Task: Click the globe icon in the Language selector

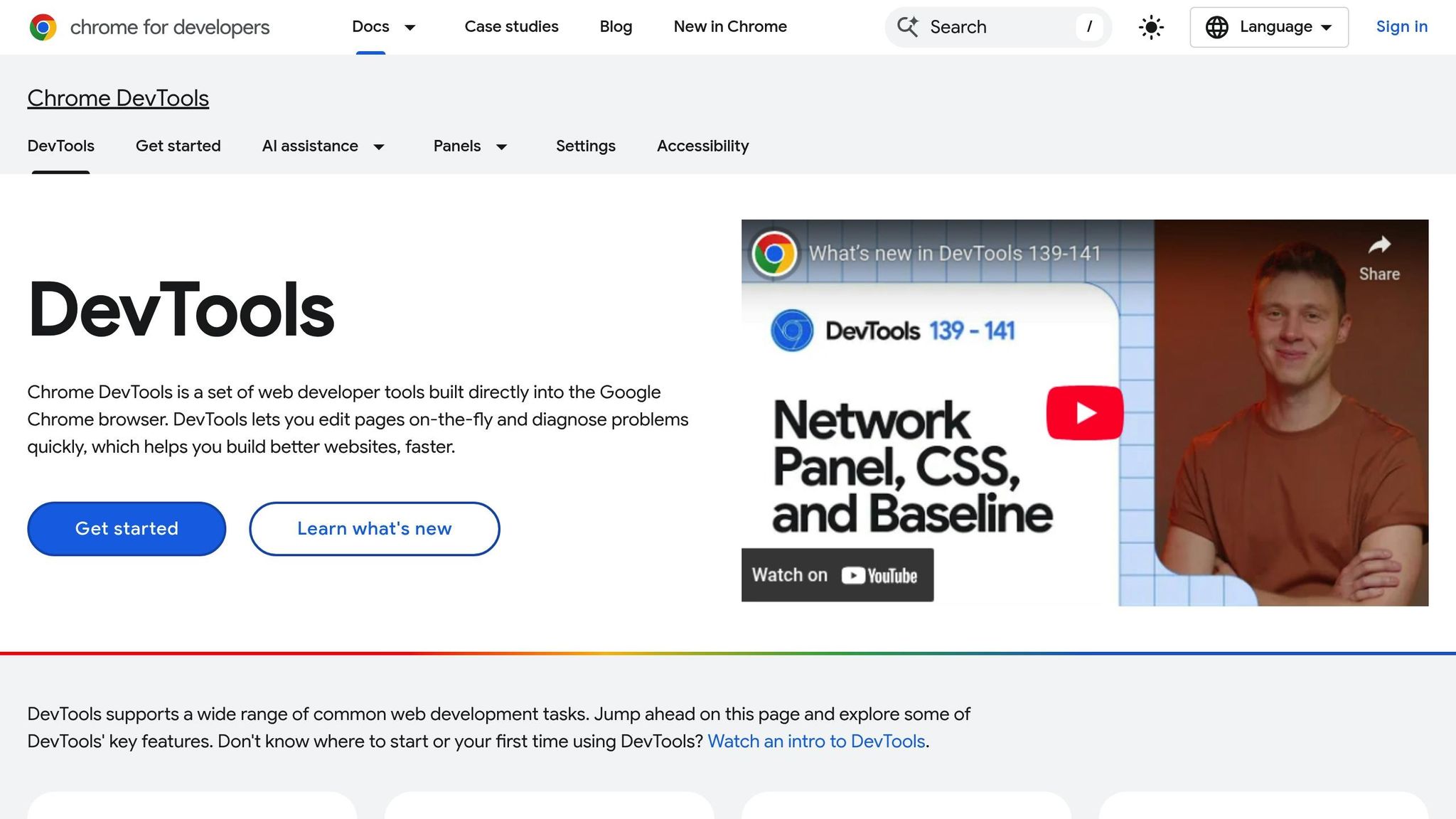Action: pos(1217,27)
